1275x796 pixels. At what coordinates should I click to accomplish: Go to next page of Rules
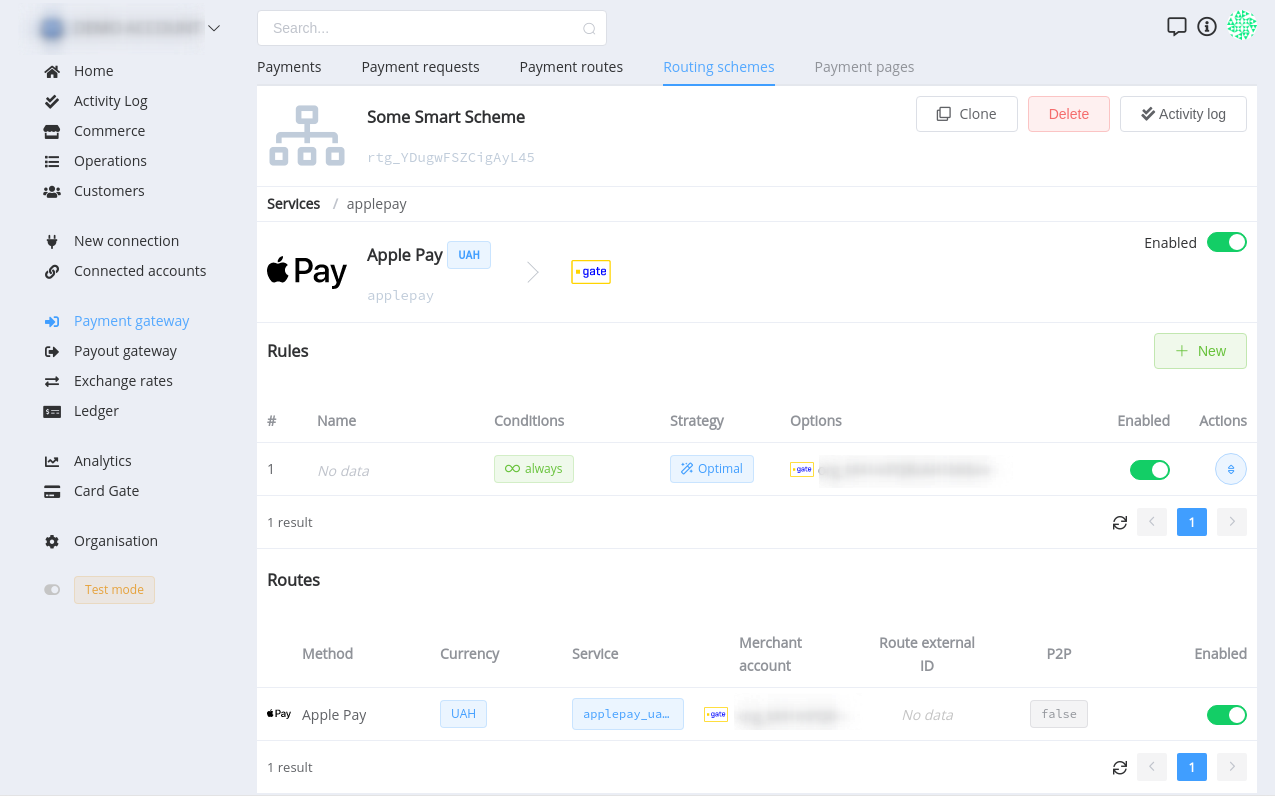tap(1232, 522)
